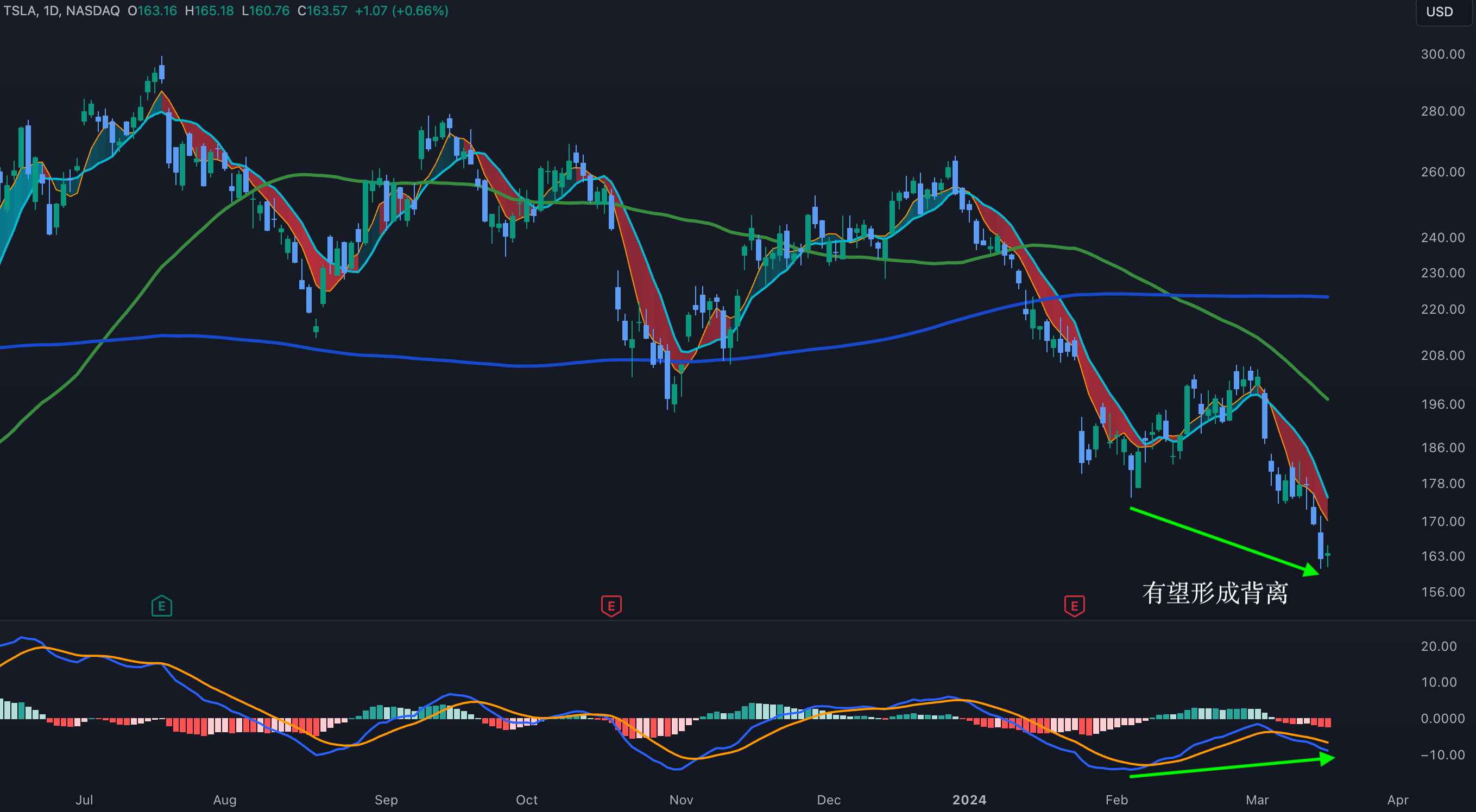Click the 220.00 price axis label
Screen dimensions: 1476x812
click(1442, 309)
